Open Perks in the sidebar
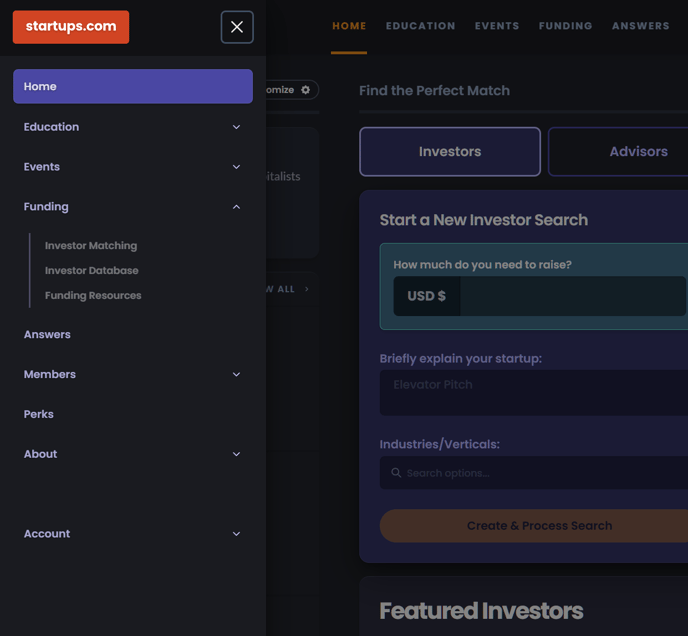688x636 pixels. pyautogui.click(x=39, y=414)
